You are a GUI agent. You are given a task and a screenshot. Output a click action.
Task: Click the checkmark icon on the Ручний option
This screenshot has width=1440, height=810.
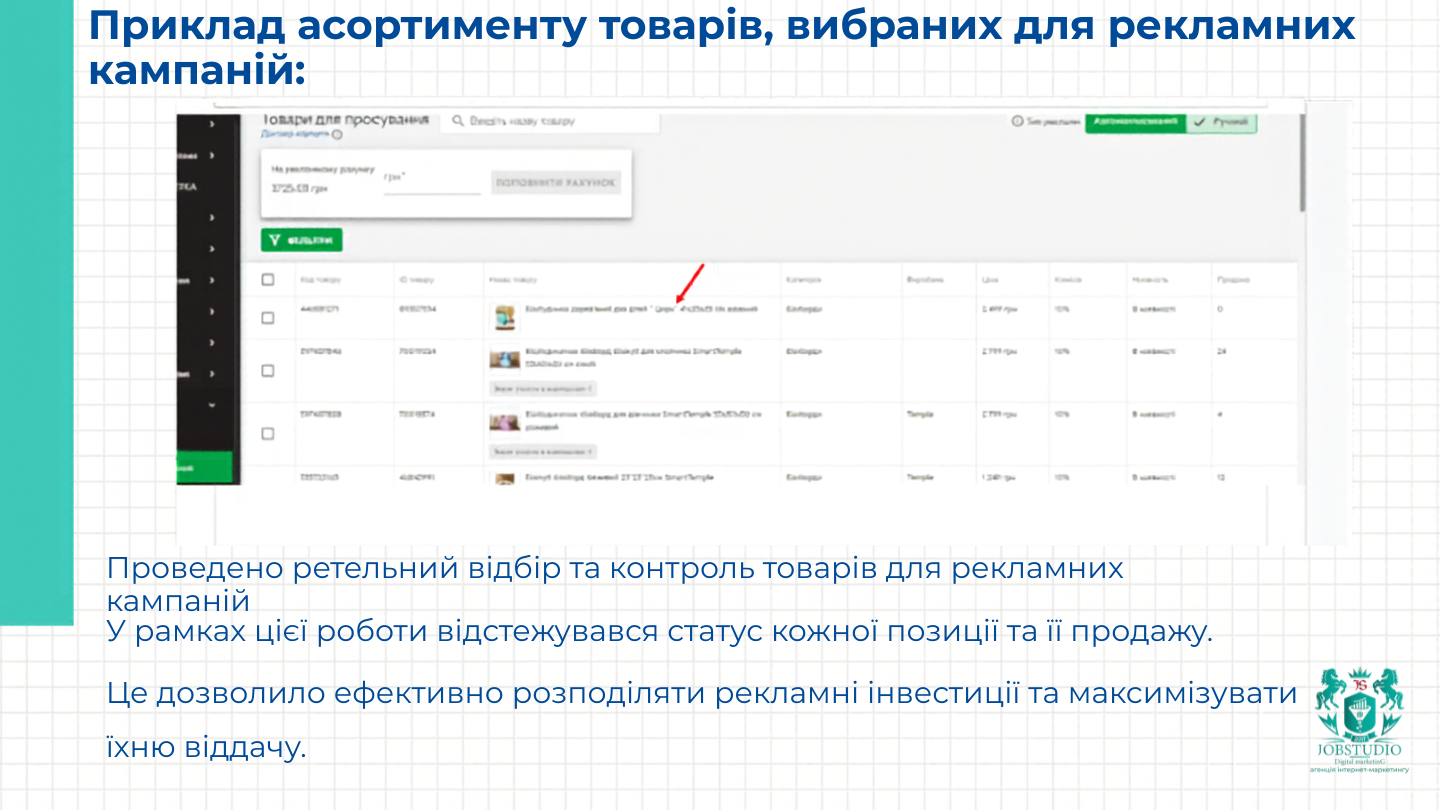[x=1199, y=121]
